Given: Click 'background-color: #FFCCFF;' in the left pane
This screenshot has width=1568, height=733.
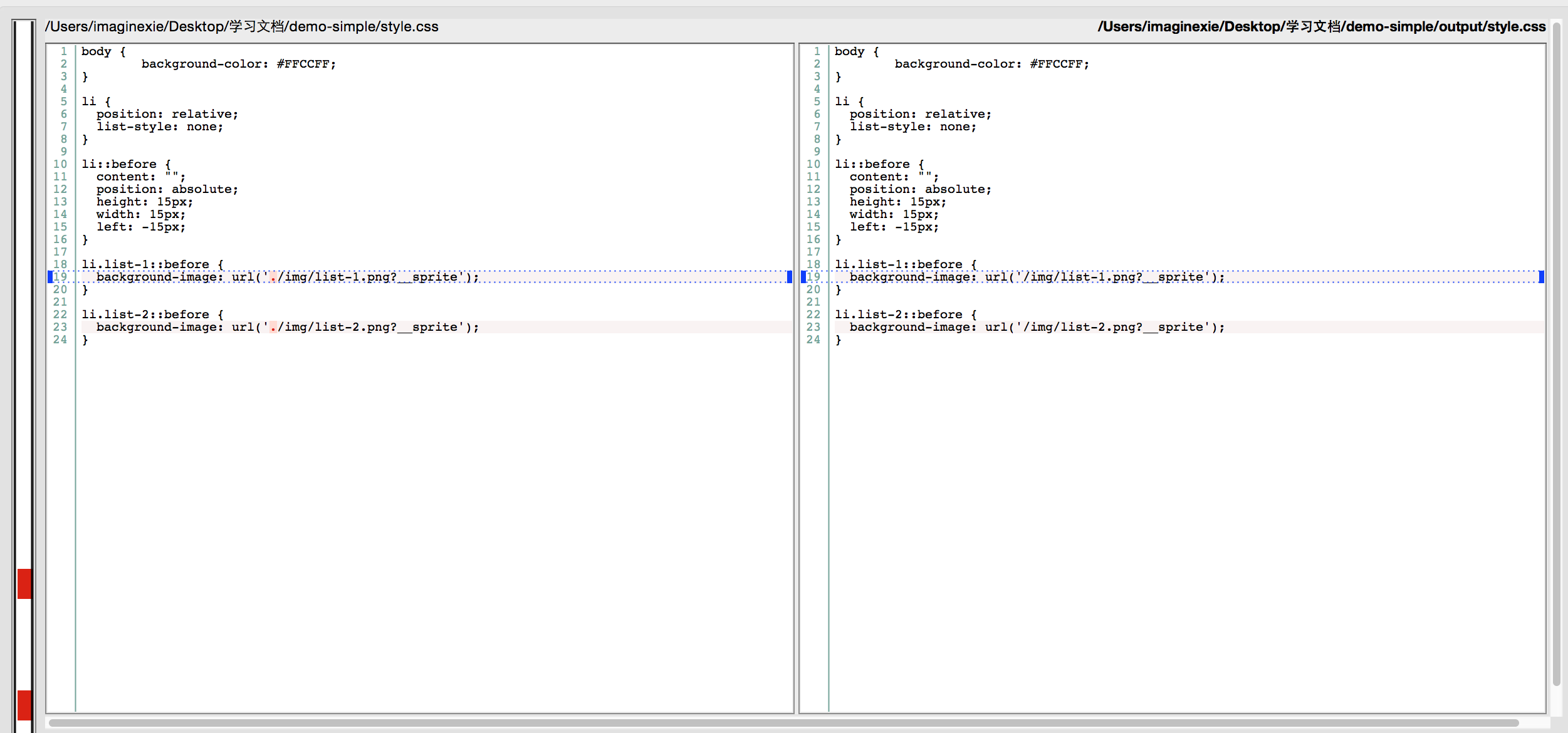Looking at the screenshot, I should point(238,64).
